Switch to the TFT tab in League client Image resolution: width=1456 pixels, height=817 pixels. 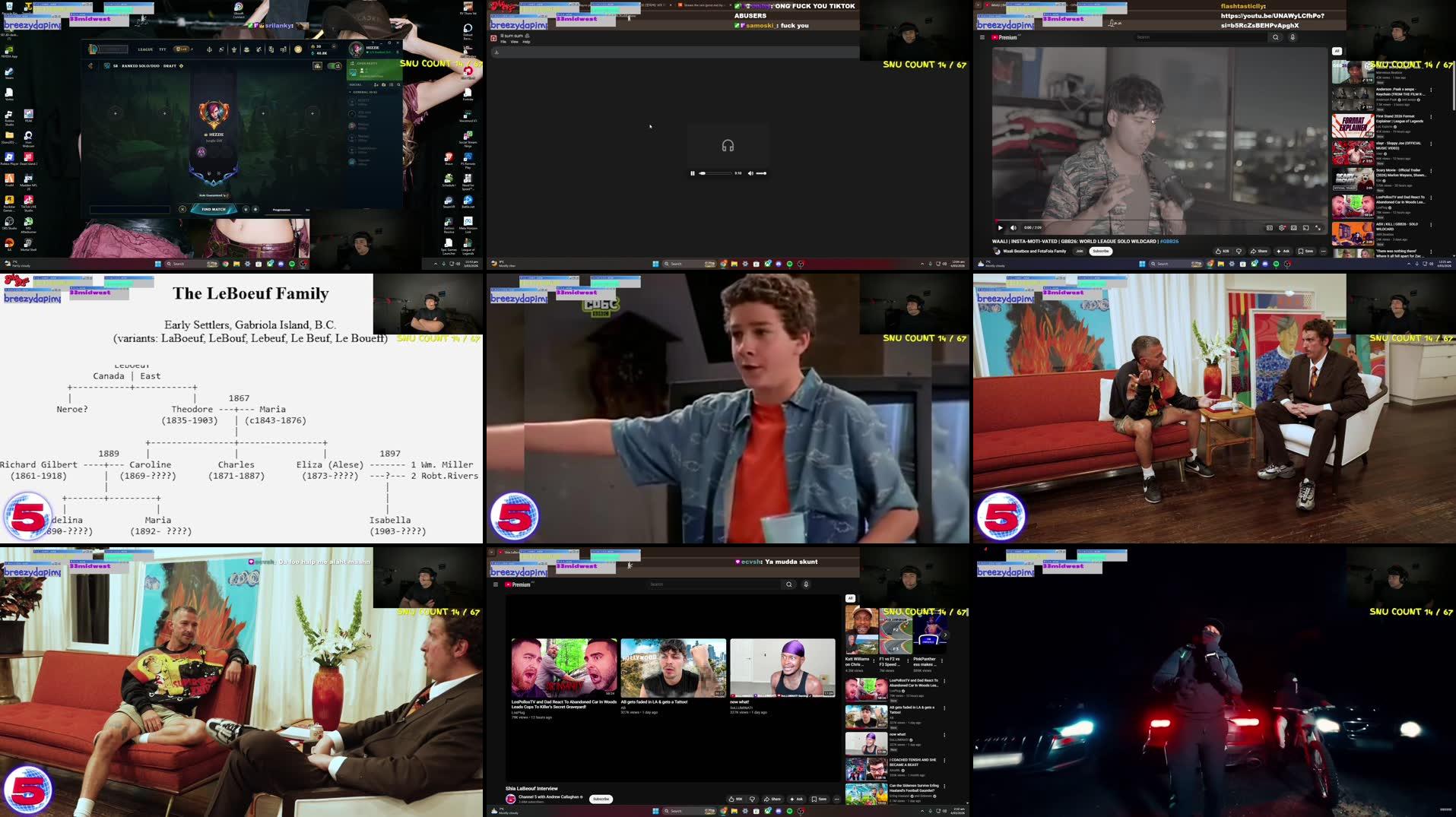pos(162,49)
